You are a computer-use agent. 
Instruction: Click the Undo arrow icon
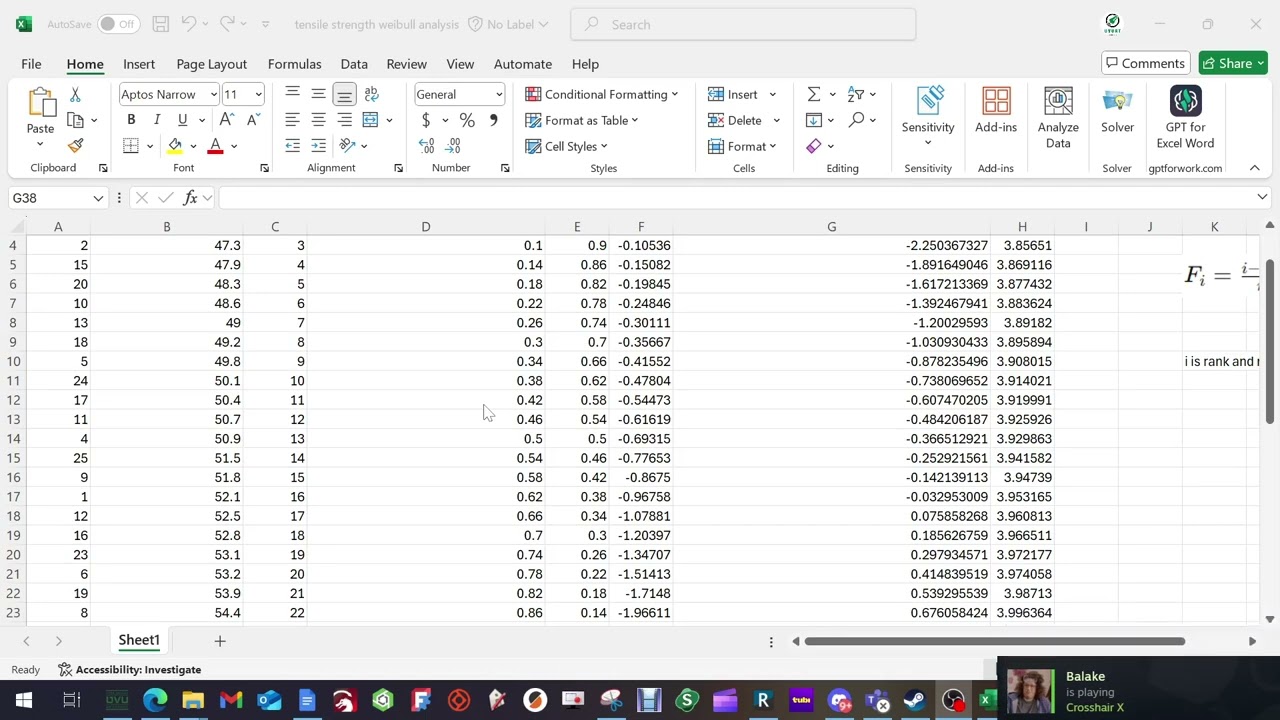click(x=189, y=24)
